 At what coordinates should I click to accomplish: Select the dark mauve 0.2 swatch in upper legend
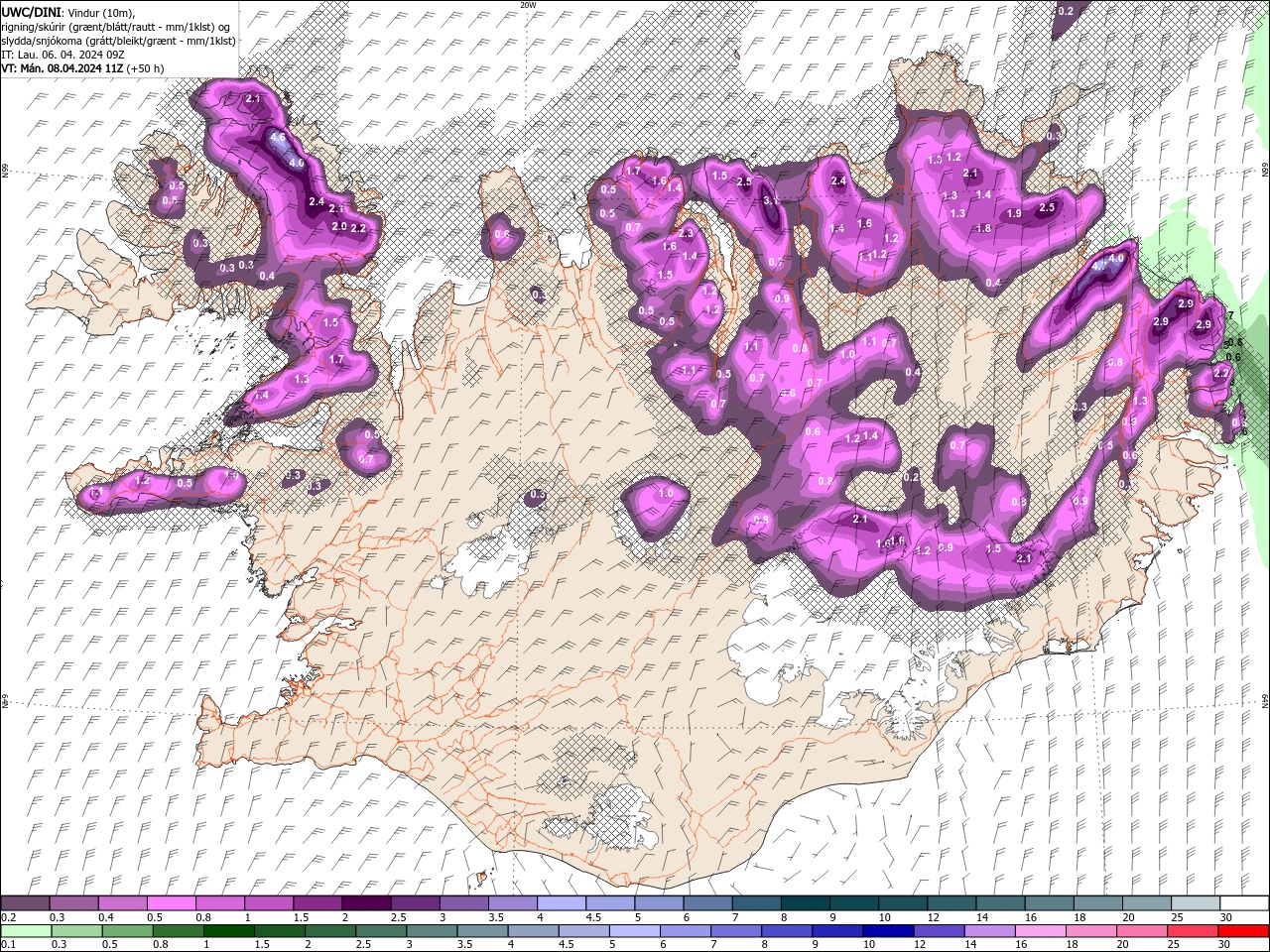pos(26,904)
